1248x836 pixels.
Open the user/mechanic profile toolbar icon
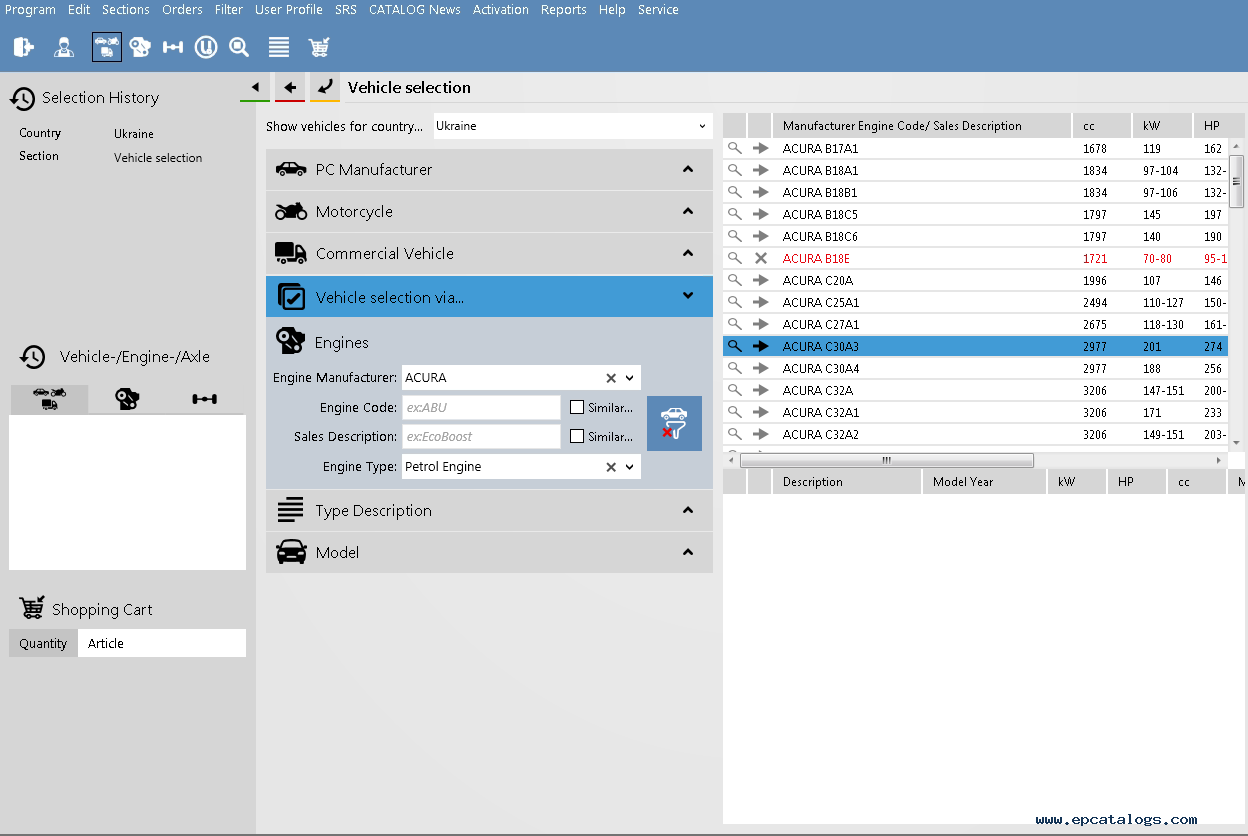(64, 47)
